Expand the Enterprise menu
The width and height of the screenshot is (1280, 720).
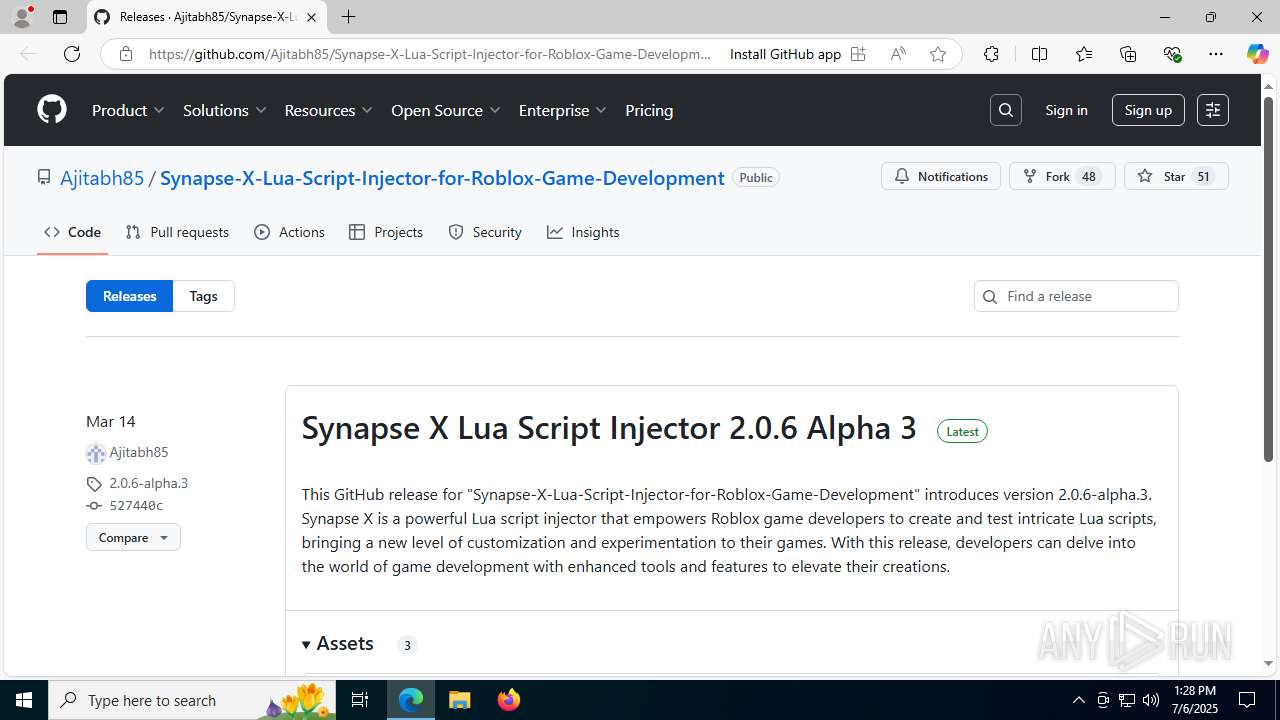562,110
